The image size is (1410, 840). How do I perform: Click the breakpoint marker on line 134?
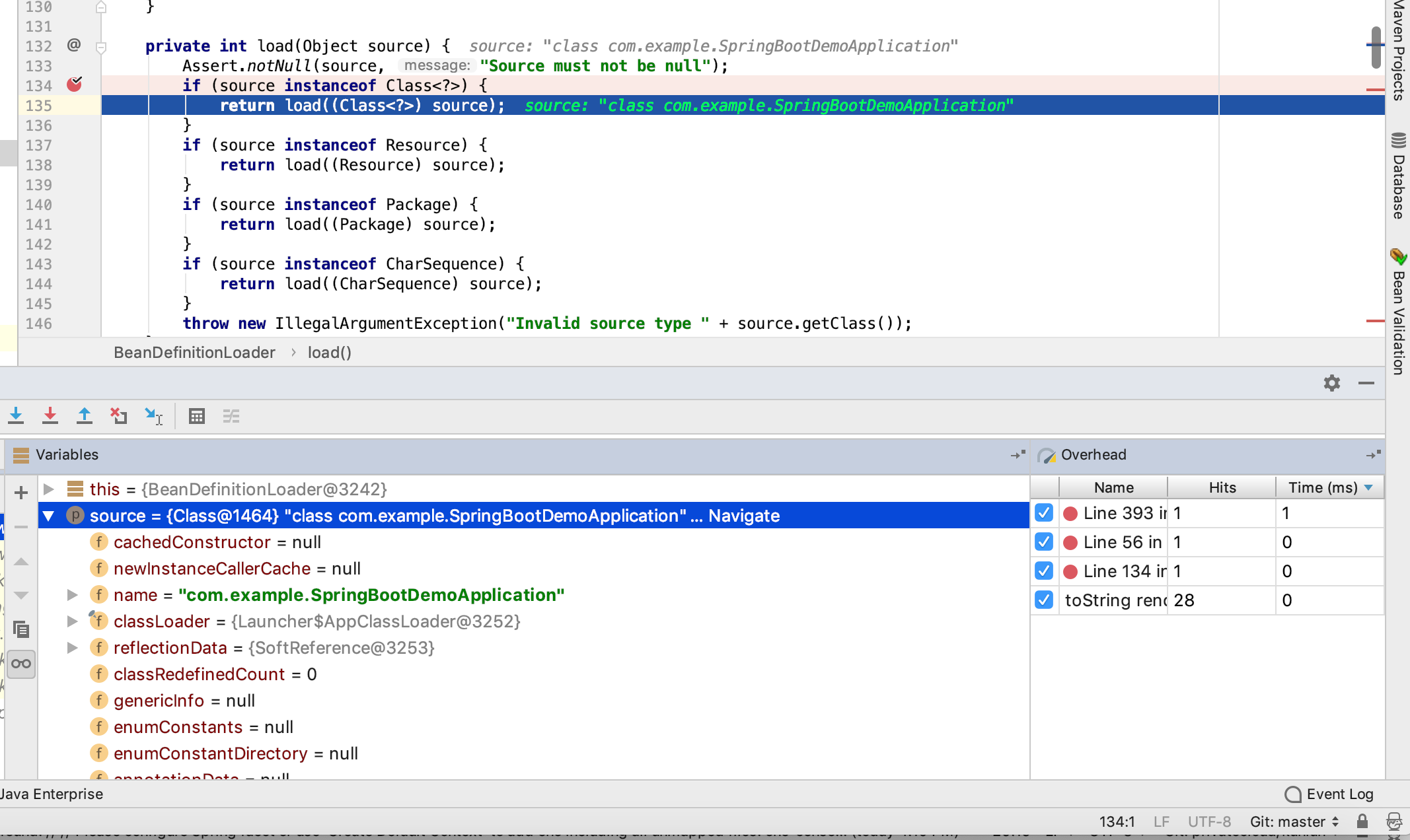tap(75, 85)
